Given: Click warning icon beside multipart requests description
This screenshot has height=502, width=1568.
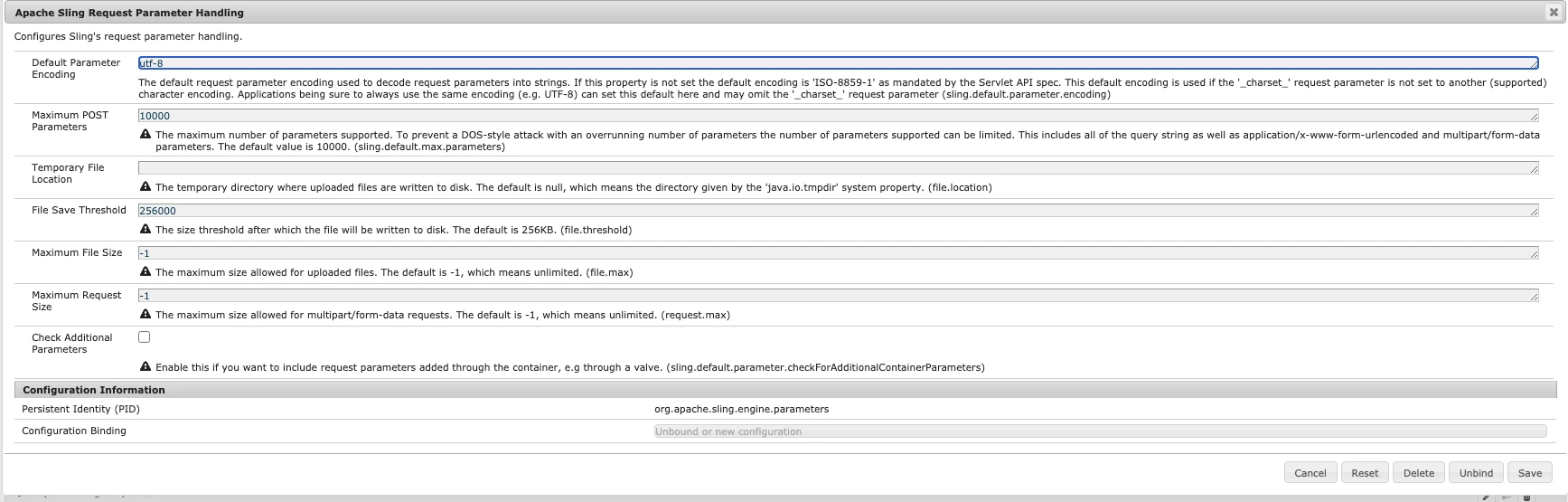Looking at the screenshot, I should [146, 315].
